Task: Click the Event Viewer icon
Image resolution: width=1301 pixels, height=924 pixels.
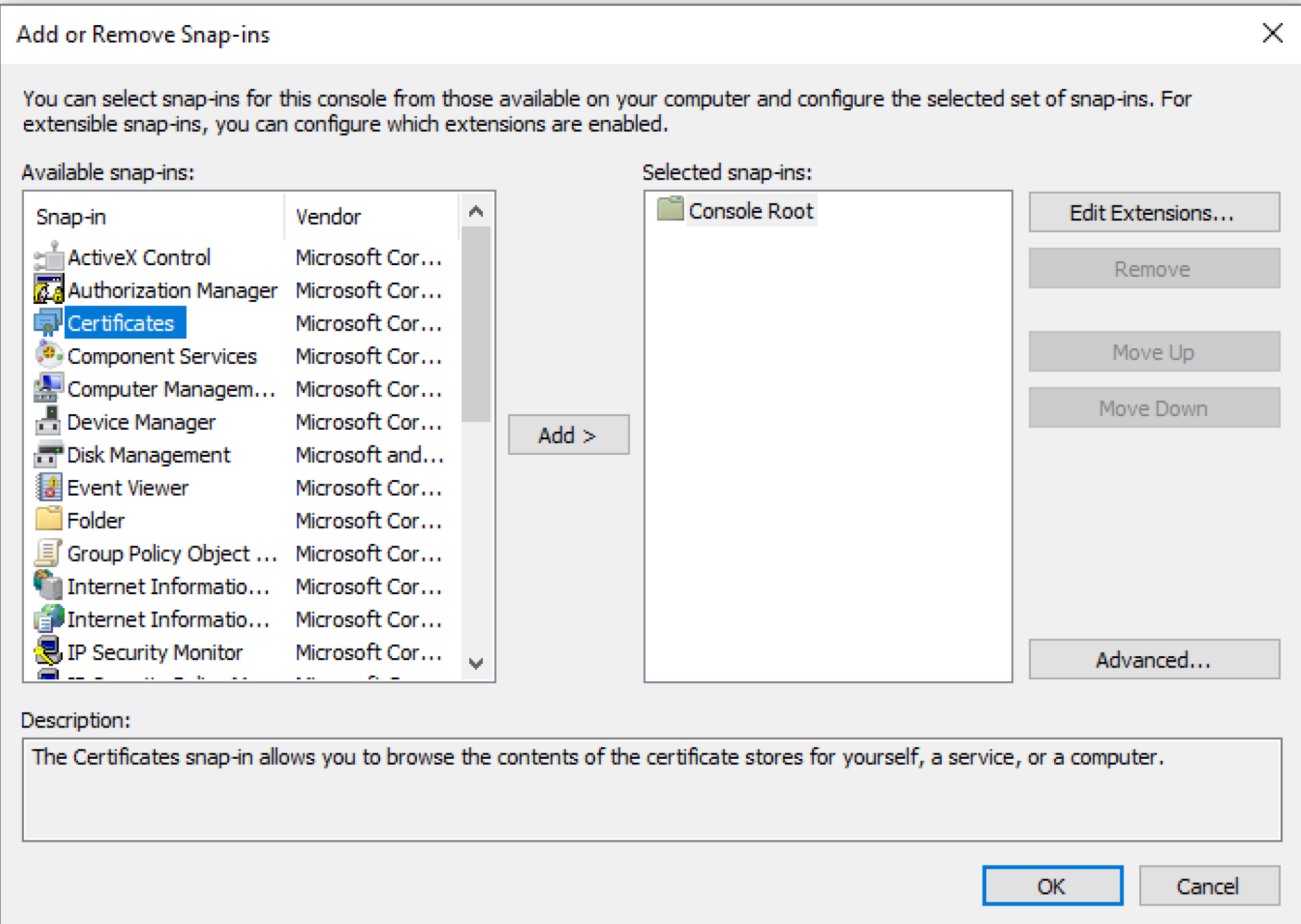Action: [48, 487]
